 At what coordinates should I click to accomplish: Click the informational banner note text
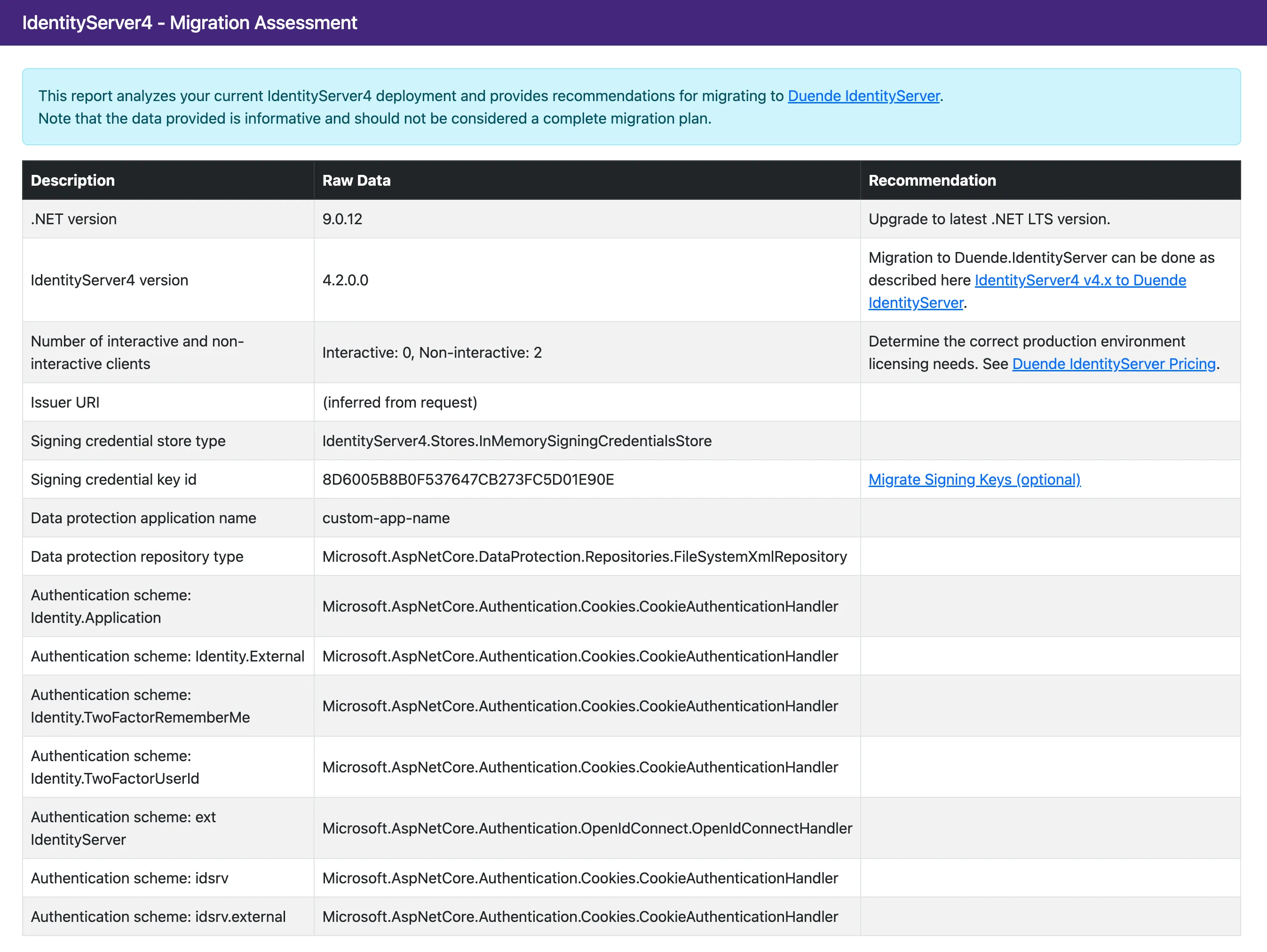coord(375,118)
